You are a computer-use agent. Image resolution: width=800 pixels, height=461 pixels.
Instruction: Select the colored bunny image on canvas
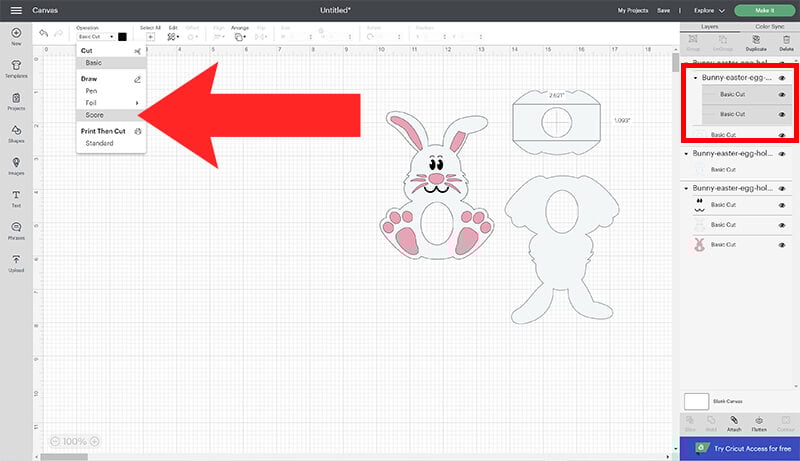pyautogui.click(x=437, y=186)
